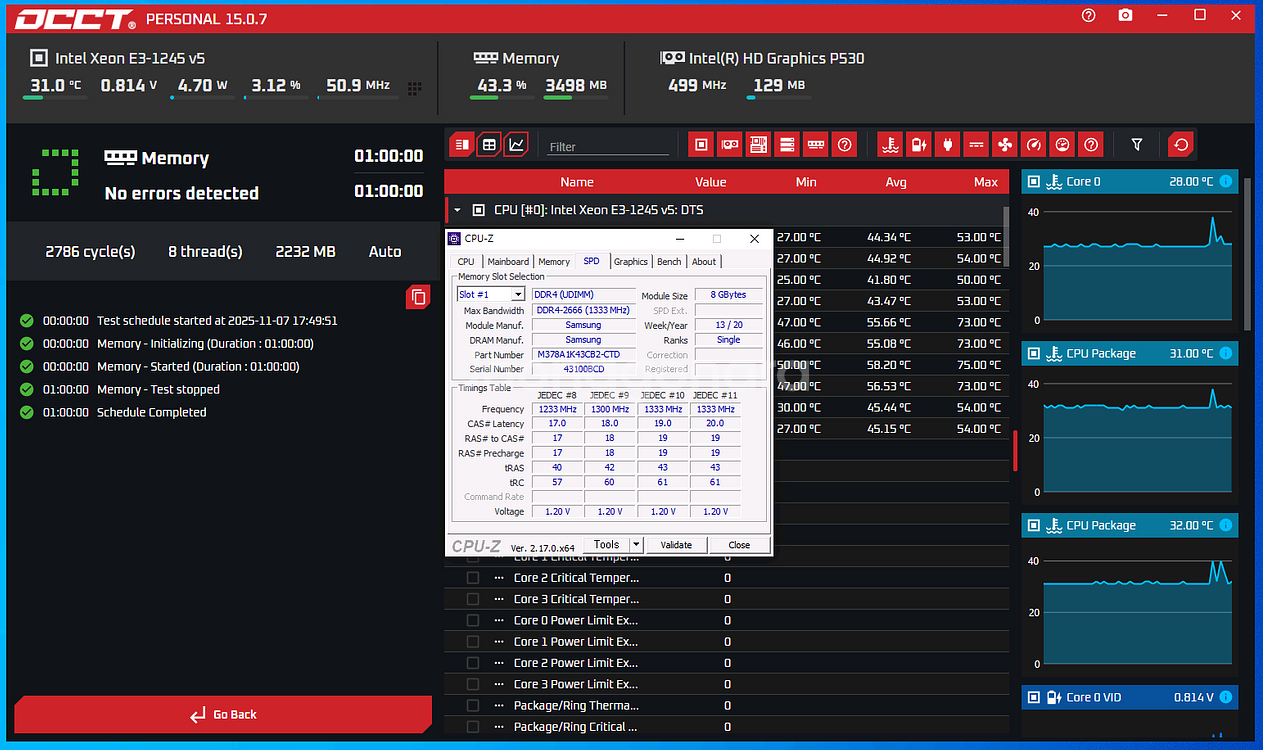1263x750 pixels.
Task: Reset sensor statistics with the refresh icon
Action: click(x=1181, y=145)
